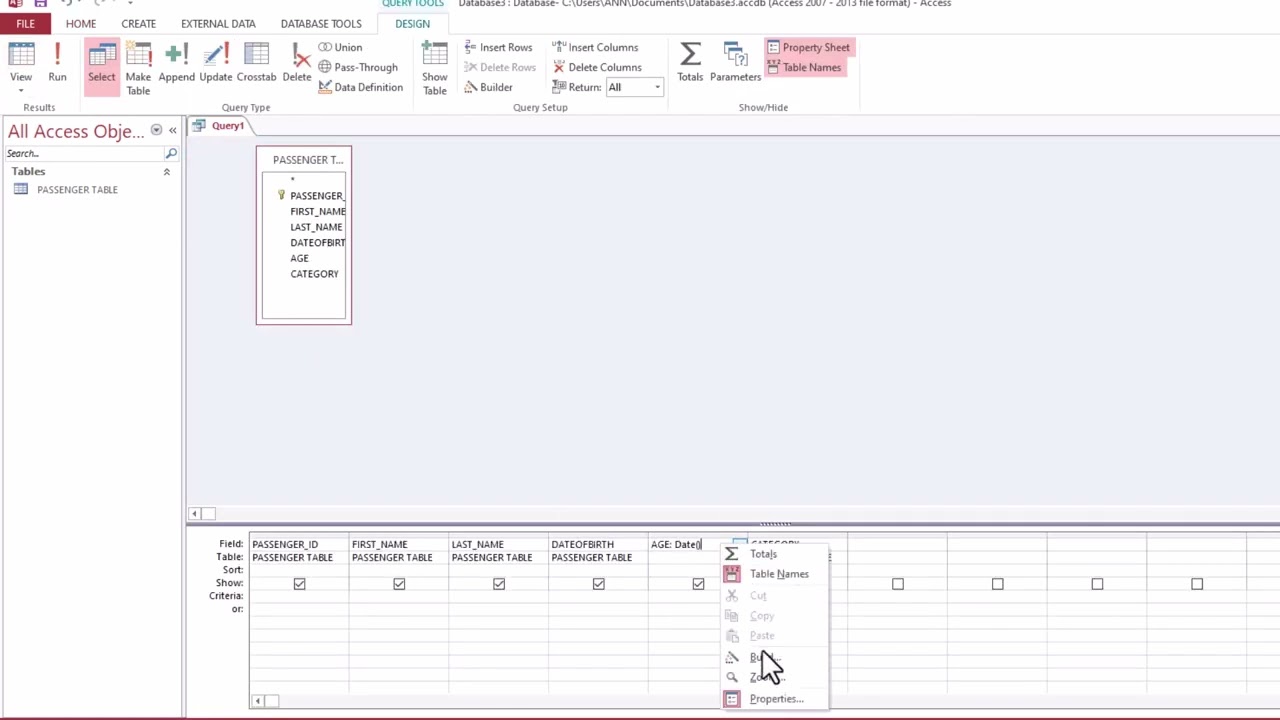Select the Union query option

[x=340, y=47]
